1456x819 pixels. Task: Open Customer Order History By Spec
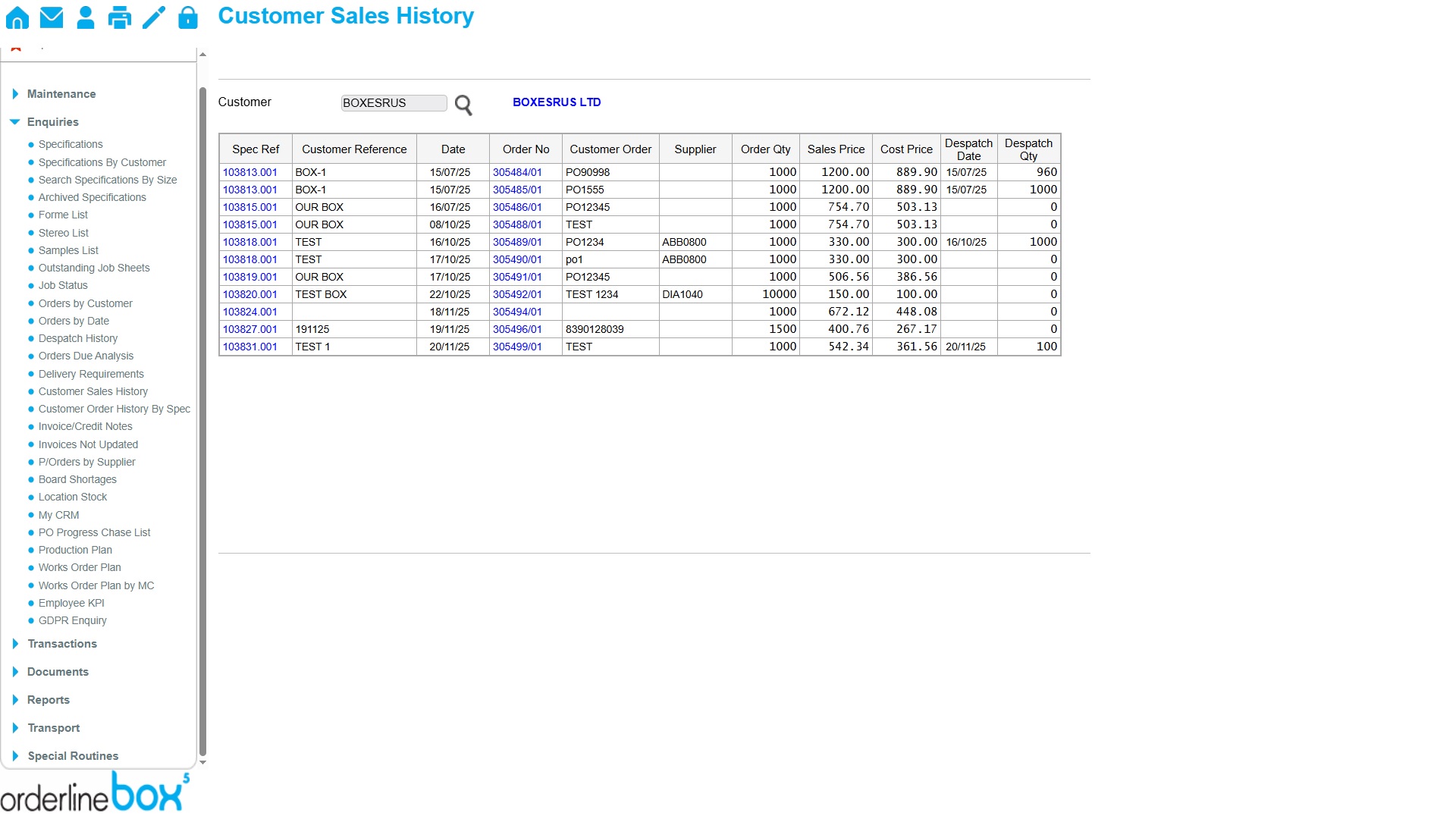114,409
